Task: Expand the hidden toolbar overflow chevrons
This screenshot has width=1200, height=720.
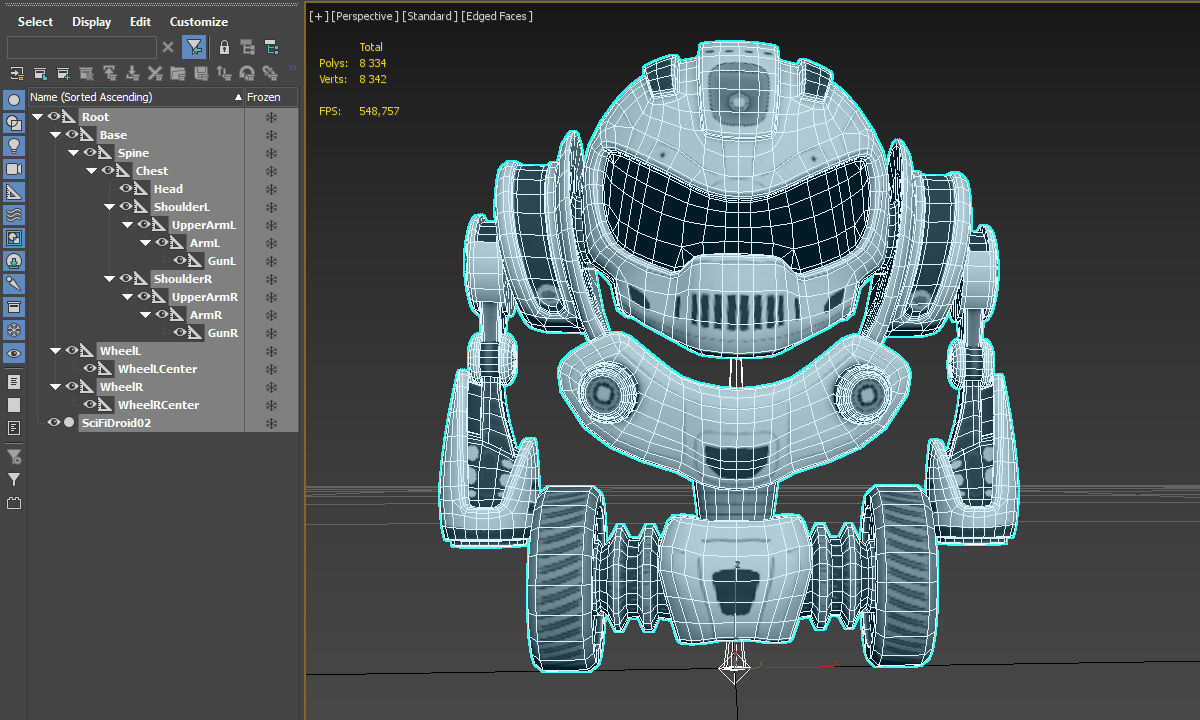Action: [292, 69]
